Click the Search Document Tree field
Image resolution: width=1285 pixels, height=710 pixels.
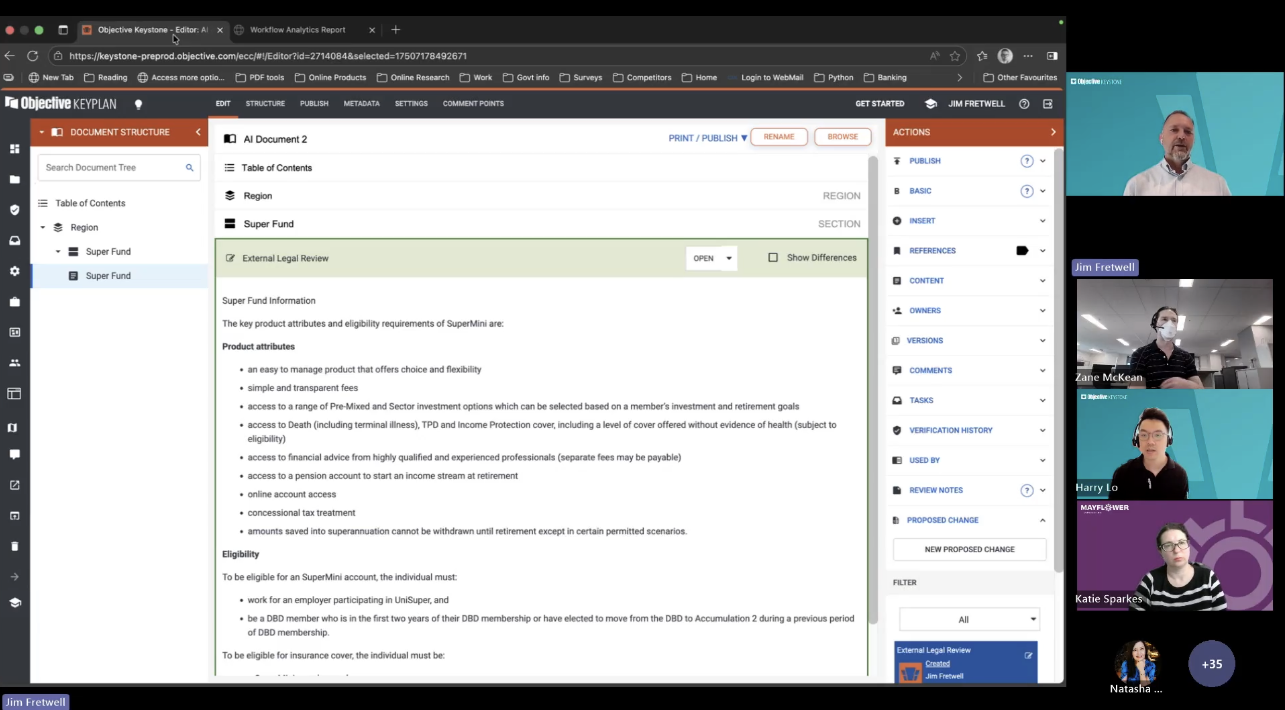coord(112,168)
